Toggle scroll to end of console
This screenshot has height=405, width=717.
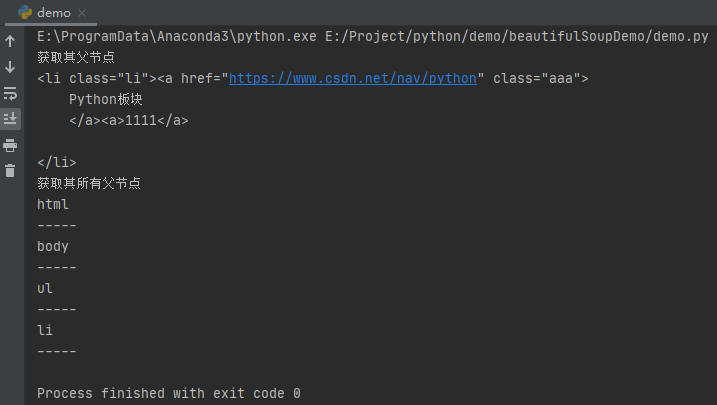click(x=11, y=118)
